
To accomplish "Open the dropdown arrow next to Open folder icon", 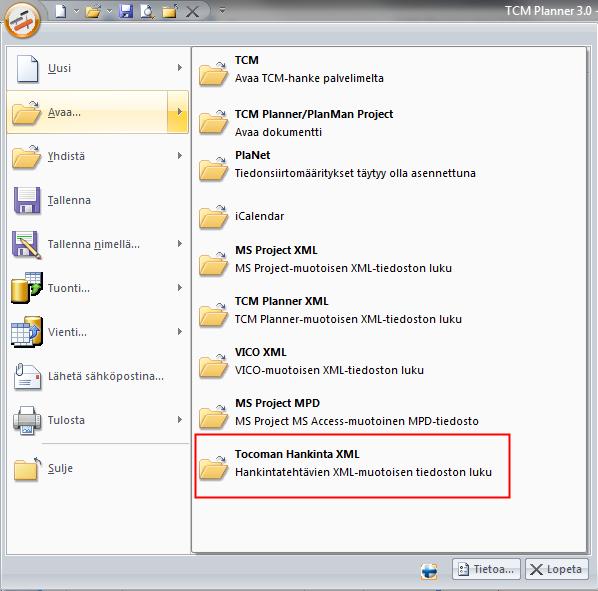I will point(109,11).
